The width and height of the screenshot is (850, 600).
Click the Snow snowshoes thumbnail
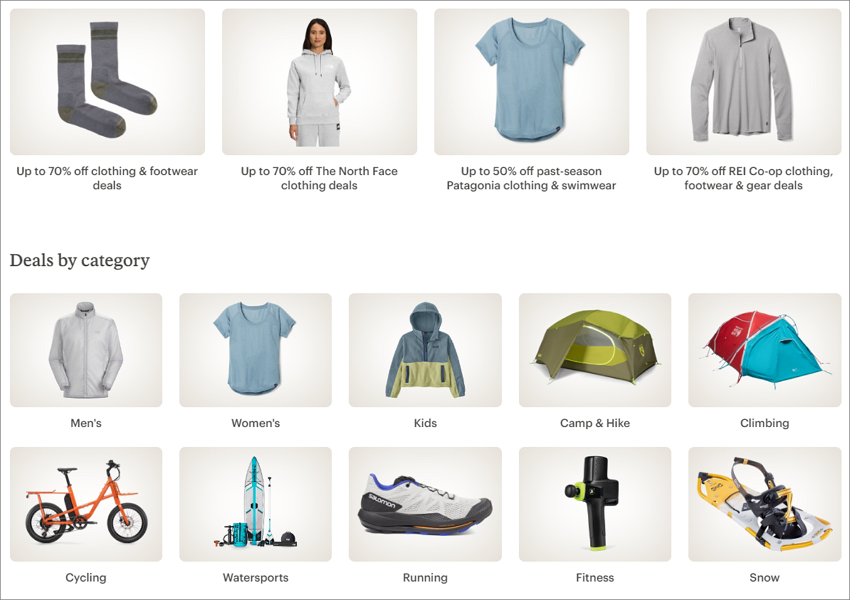tap(764, 504)
